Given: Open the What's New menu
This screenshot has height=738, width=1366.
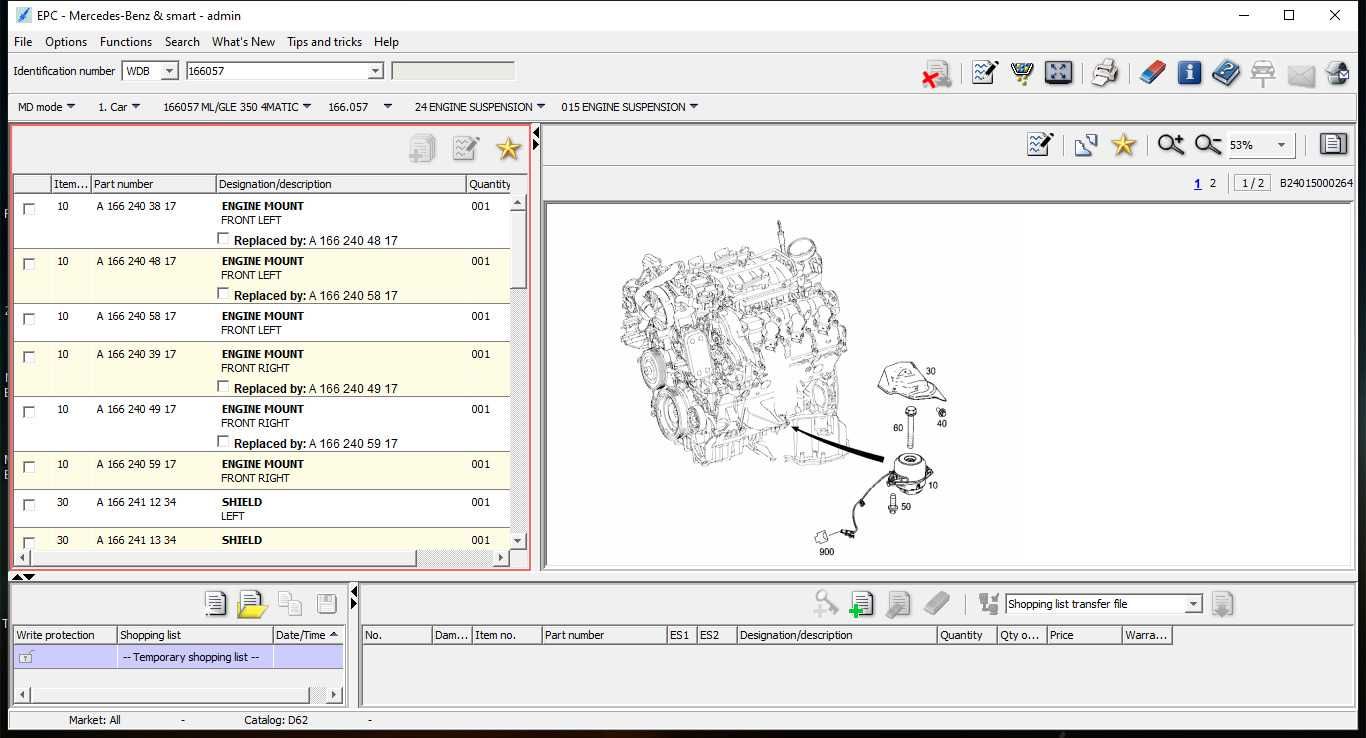Looking at the screenshot, I should pyautogui.click(x=243, y=42).
